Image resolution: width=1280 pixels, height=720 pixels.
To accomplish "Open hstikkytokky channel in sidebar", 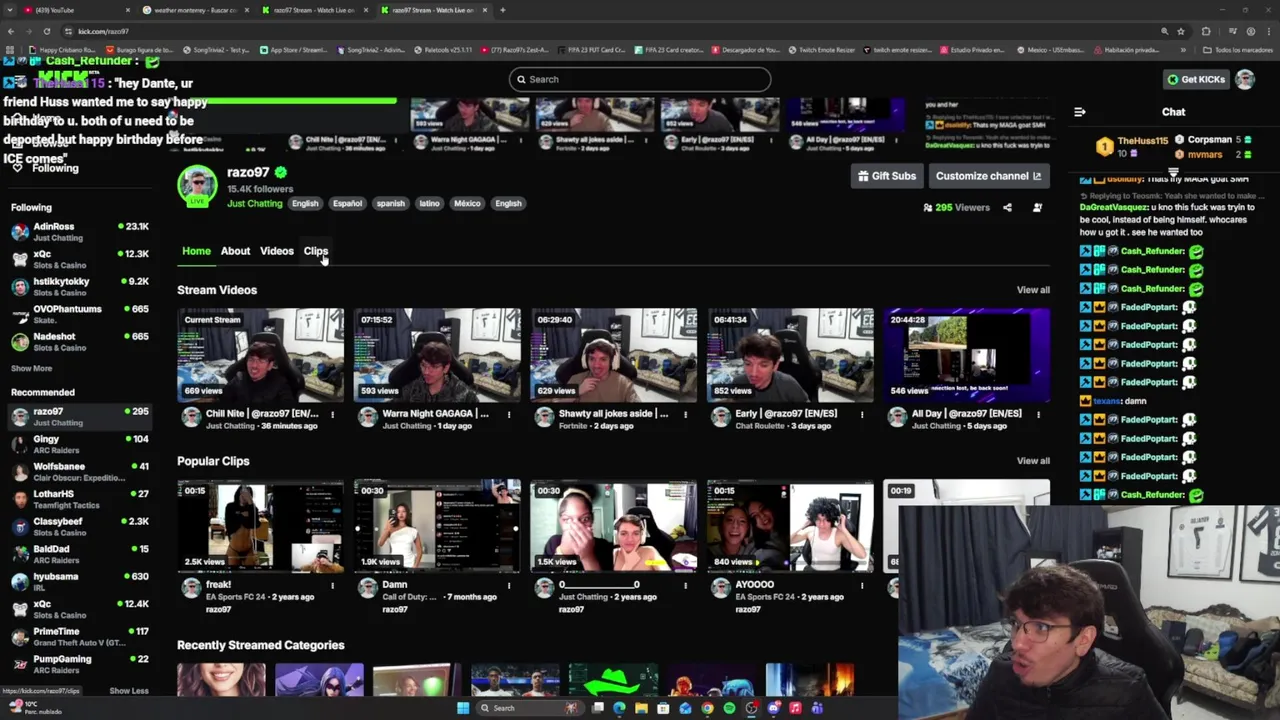I will (80, 287).
